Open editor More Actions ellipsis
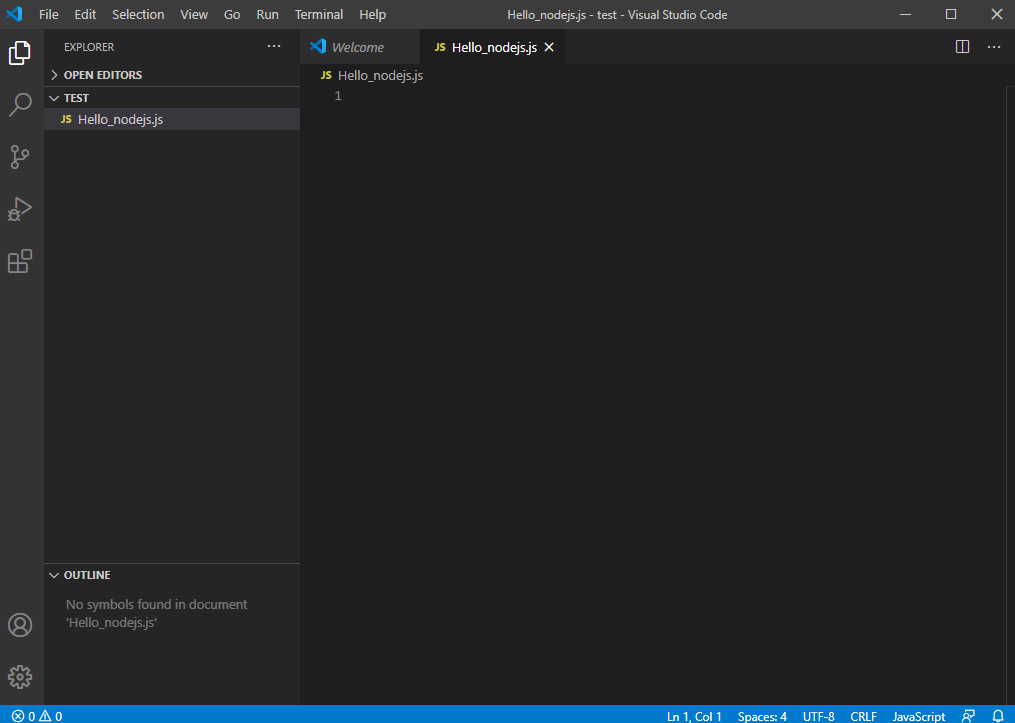The width and height of the screenshot is (1015, 723). tap(994, 47)
